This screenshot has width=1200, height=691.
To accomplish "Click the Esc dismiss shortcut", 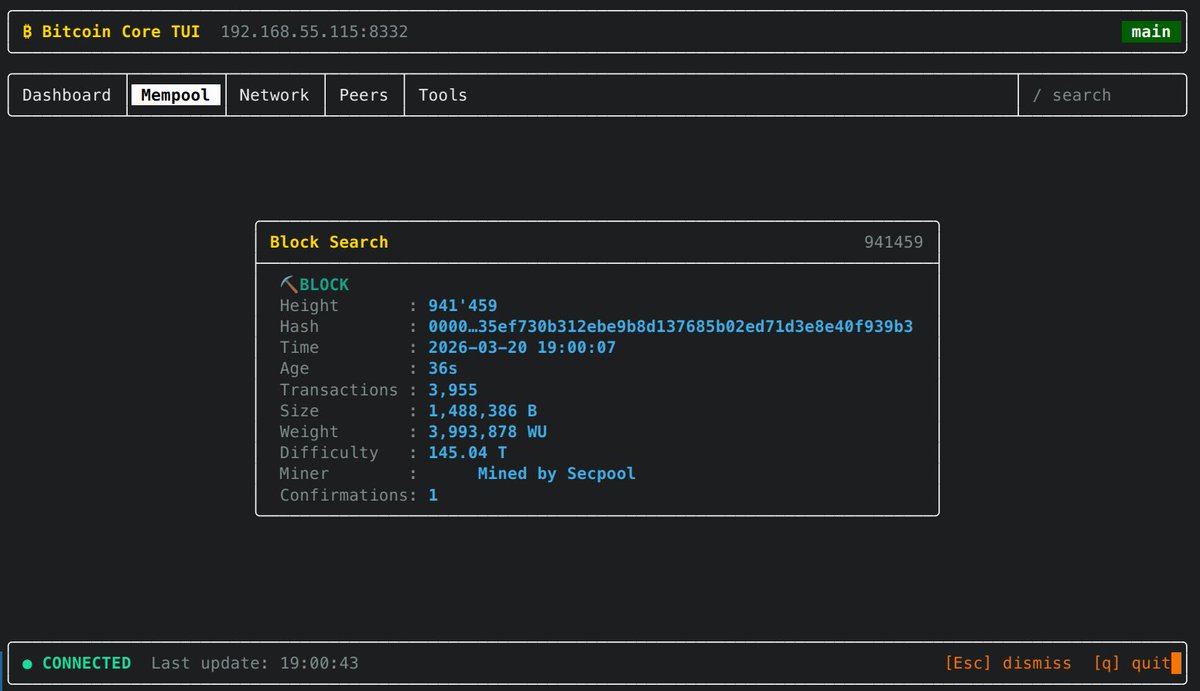I will [x=1008, y=663].
